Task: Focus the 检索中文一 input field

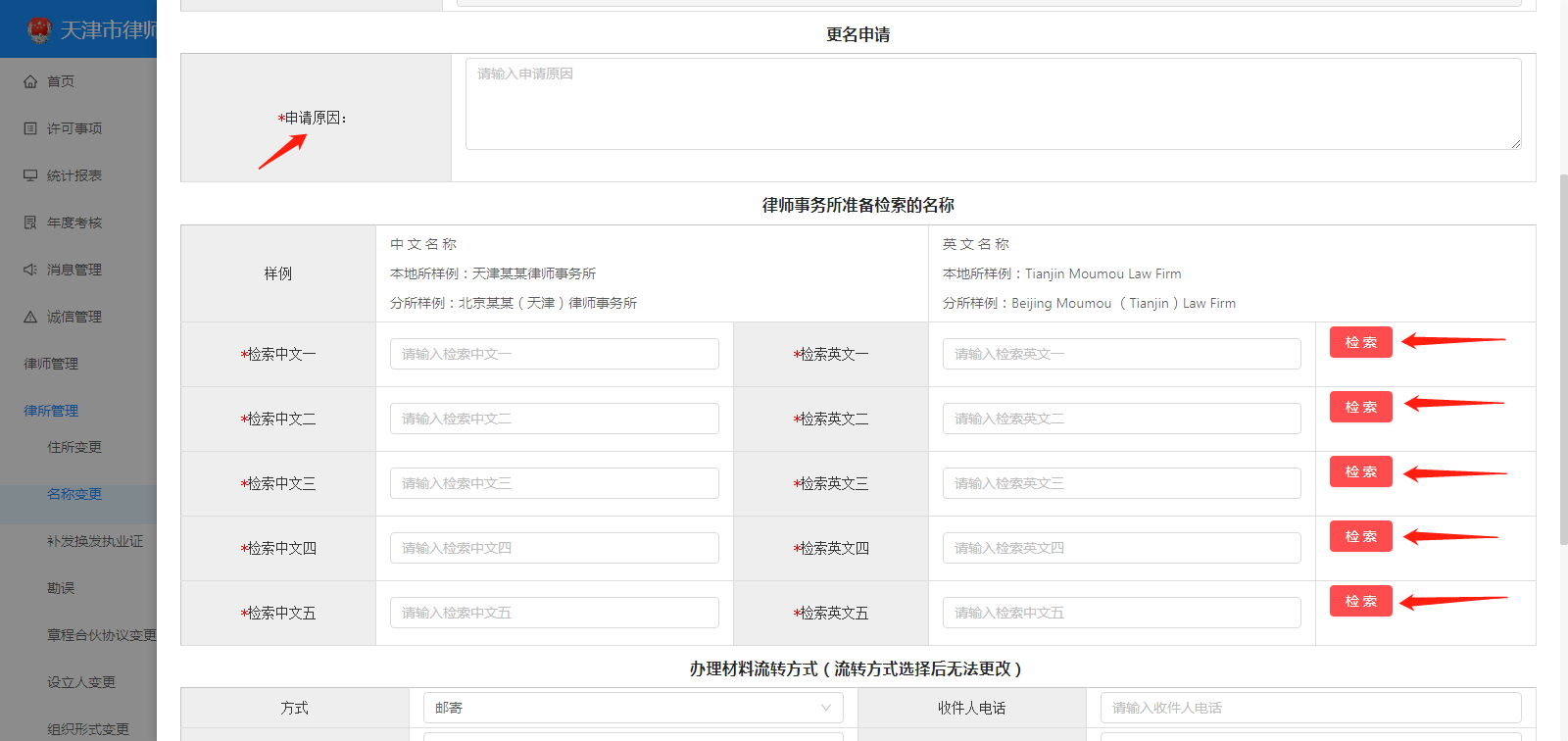Action: coord(554,354)
